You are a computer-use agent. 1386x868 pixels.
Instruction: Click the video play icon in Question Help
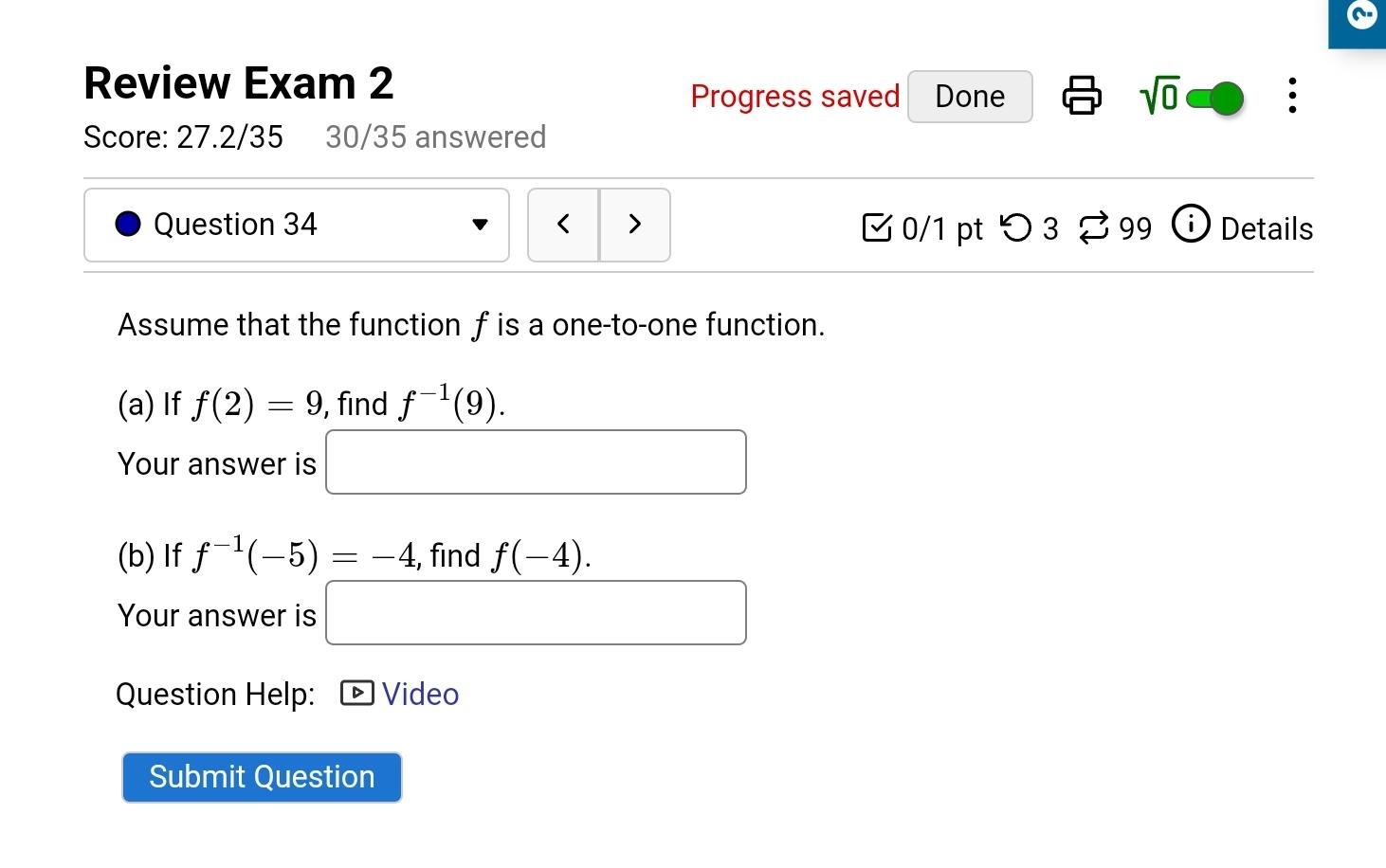pyautogui.click(x=357, y=694)
